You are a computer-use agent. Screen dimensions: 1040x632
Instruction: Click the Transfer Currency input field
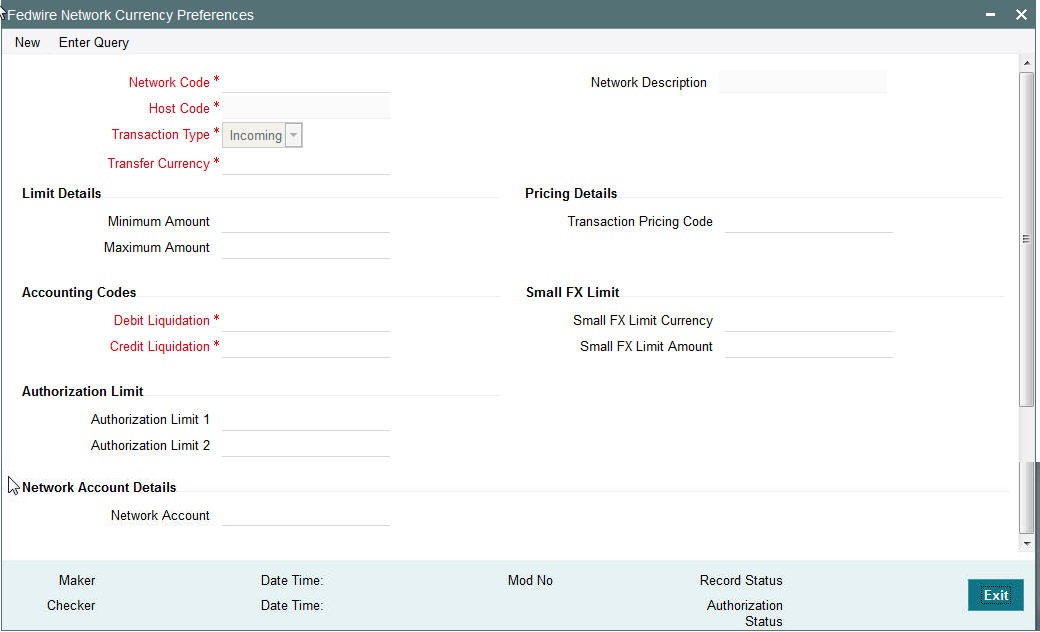306,163
